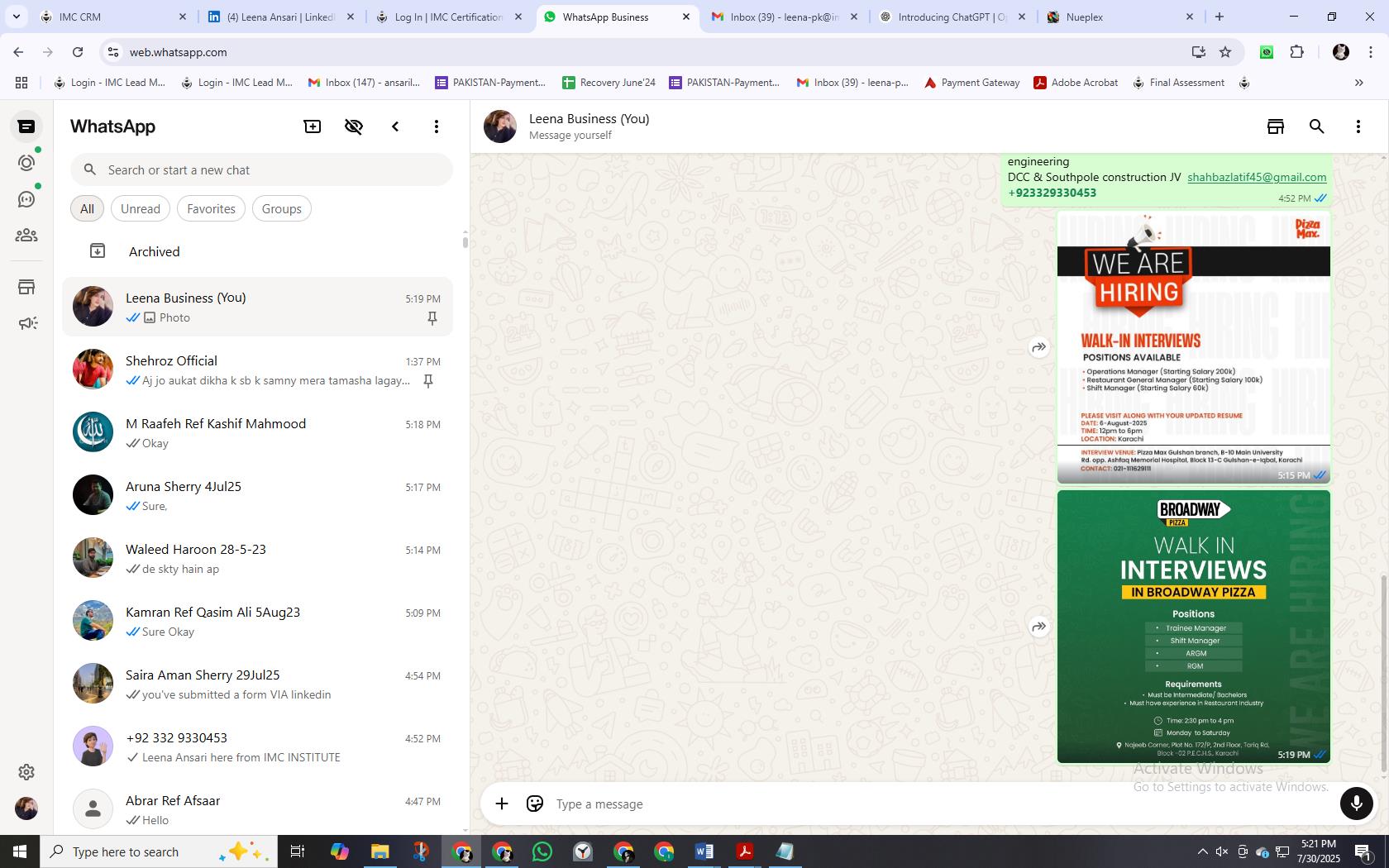Open Payment Gateway bookmark

click(971, 83)
